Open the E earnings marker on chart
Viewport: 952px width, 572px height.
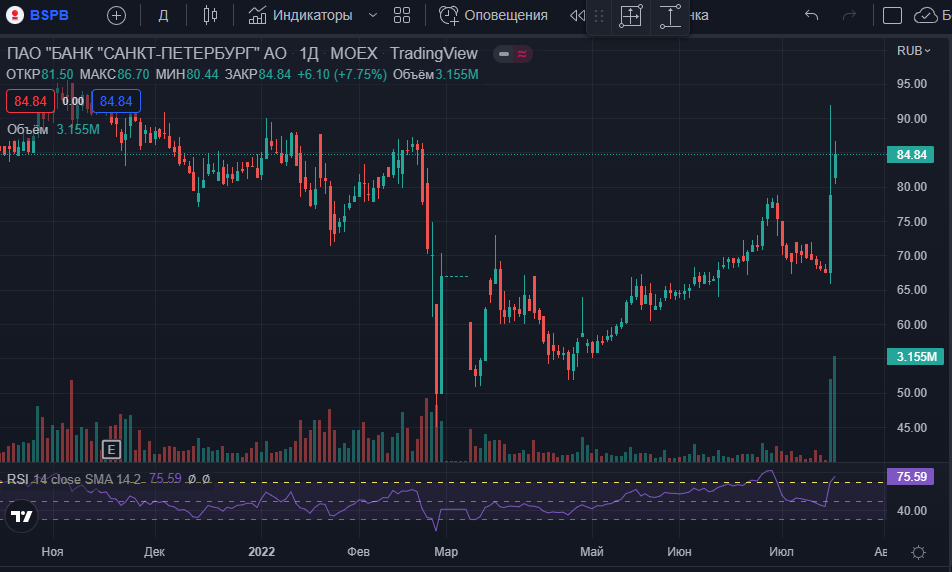click(111, 449)
